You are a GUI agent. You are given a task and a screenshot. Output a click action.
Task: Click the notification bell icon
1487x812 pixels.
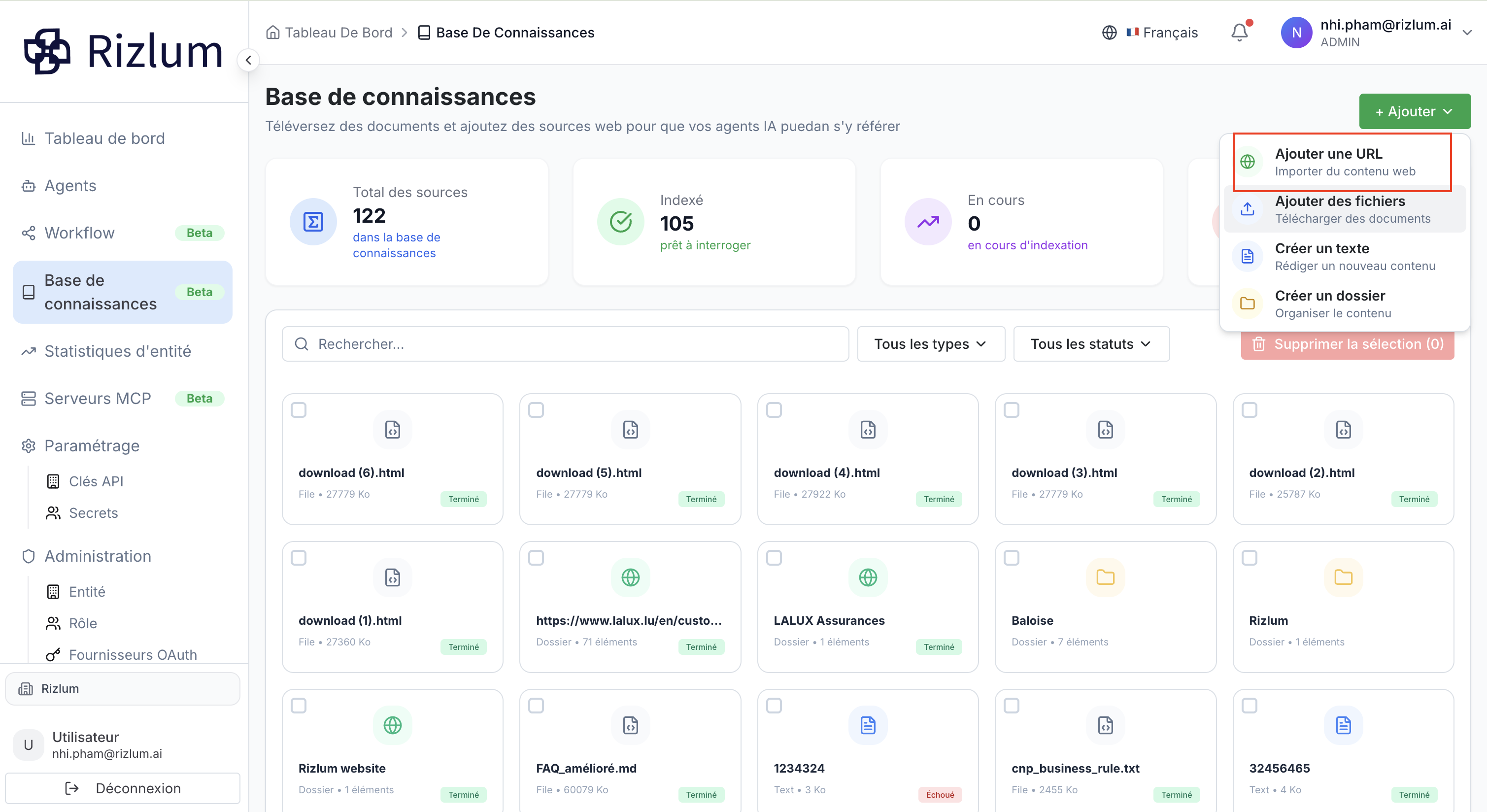pyautogui.click(x=1239, y=33)
